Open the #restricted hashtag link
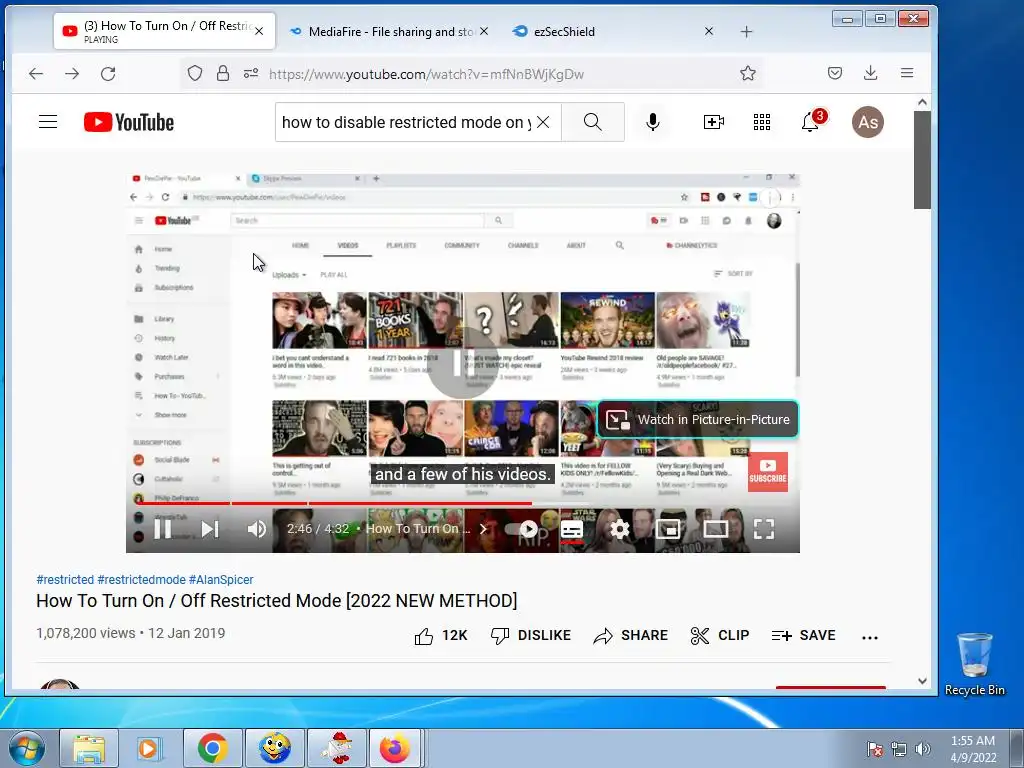The width and height of the screenshot is (1024, 768). click(65, 579)
